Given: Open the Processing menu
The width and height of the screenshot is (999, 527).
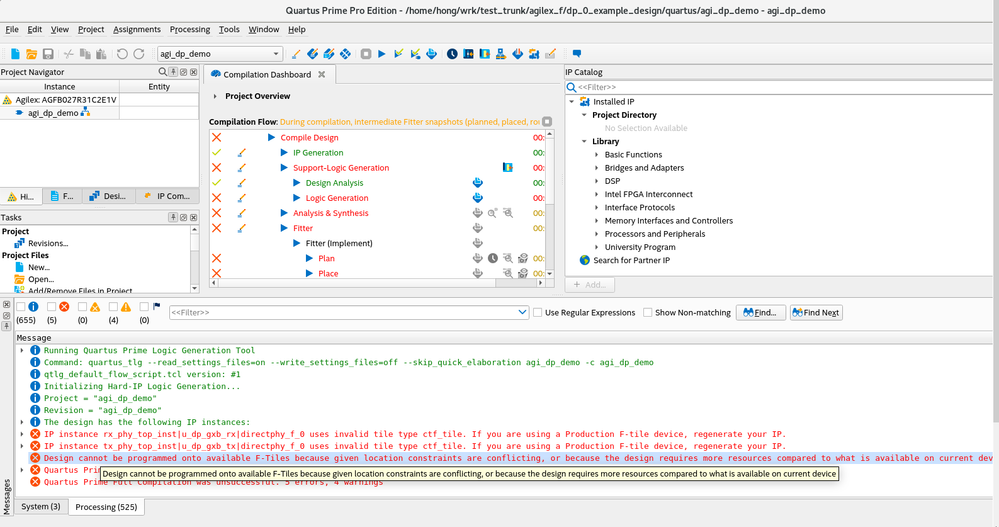Looking at the screenshot, I should (189, 30).
